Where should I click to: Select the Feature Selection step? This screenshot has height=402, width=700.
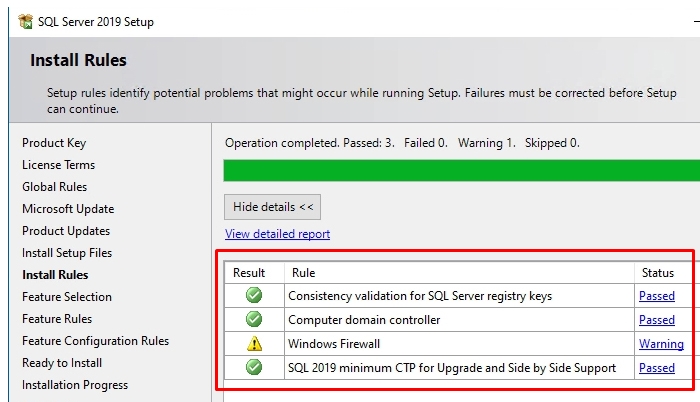point(67,297)
